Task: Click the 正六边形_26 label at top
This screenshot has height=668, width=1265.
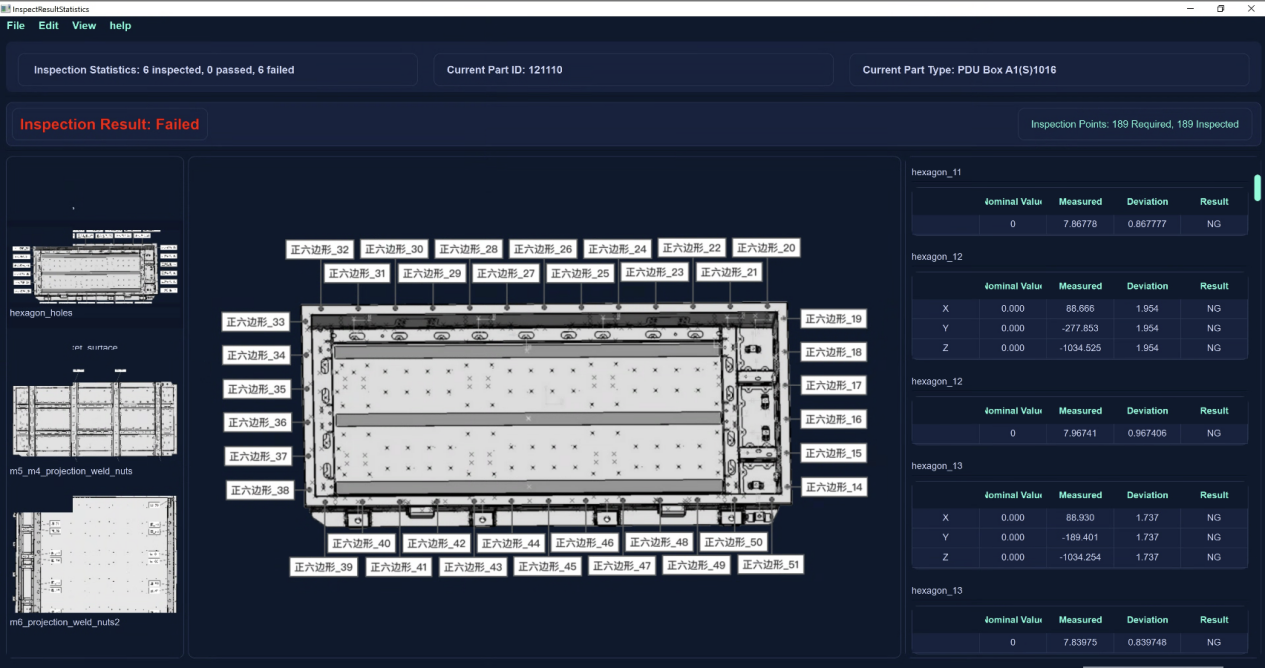Action: click(x=543, y=249)
